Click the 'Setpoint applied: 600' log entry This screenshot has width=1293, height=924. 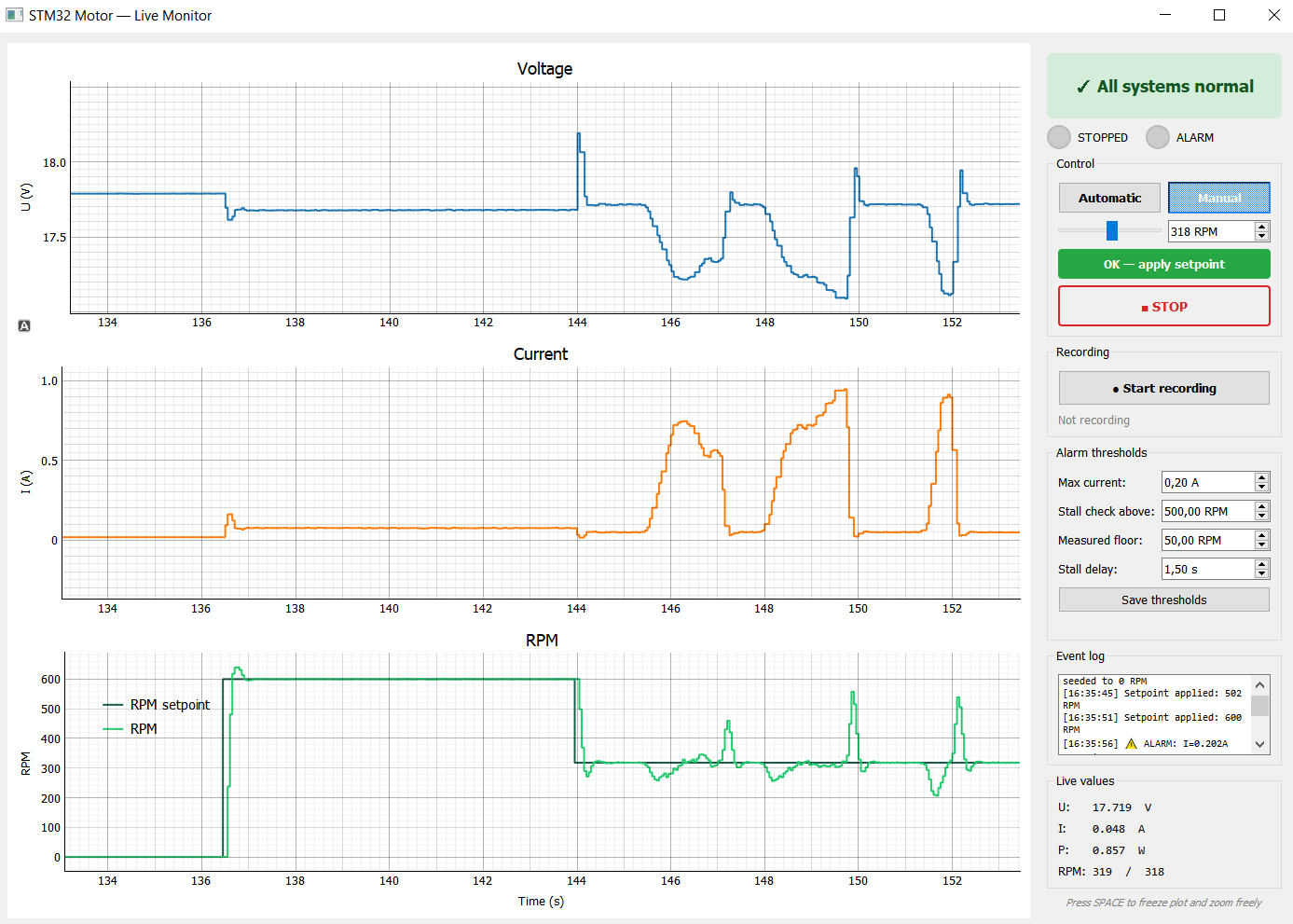click(1152, 724)
